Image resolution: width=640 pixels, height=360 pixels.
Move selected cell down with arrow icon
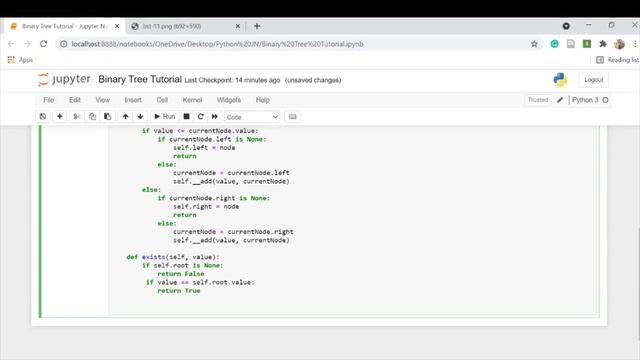[140, 117]
